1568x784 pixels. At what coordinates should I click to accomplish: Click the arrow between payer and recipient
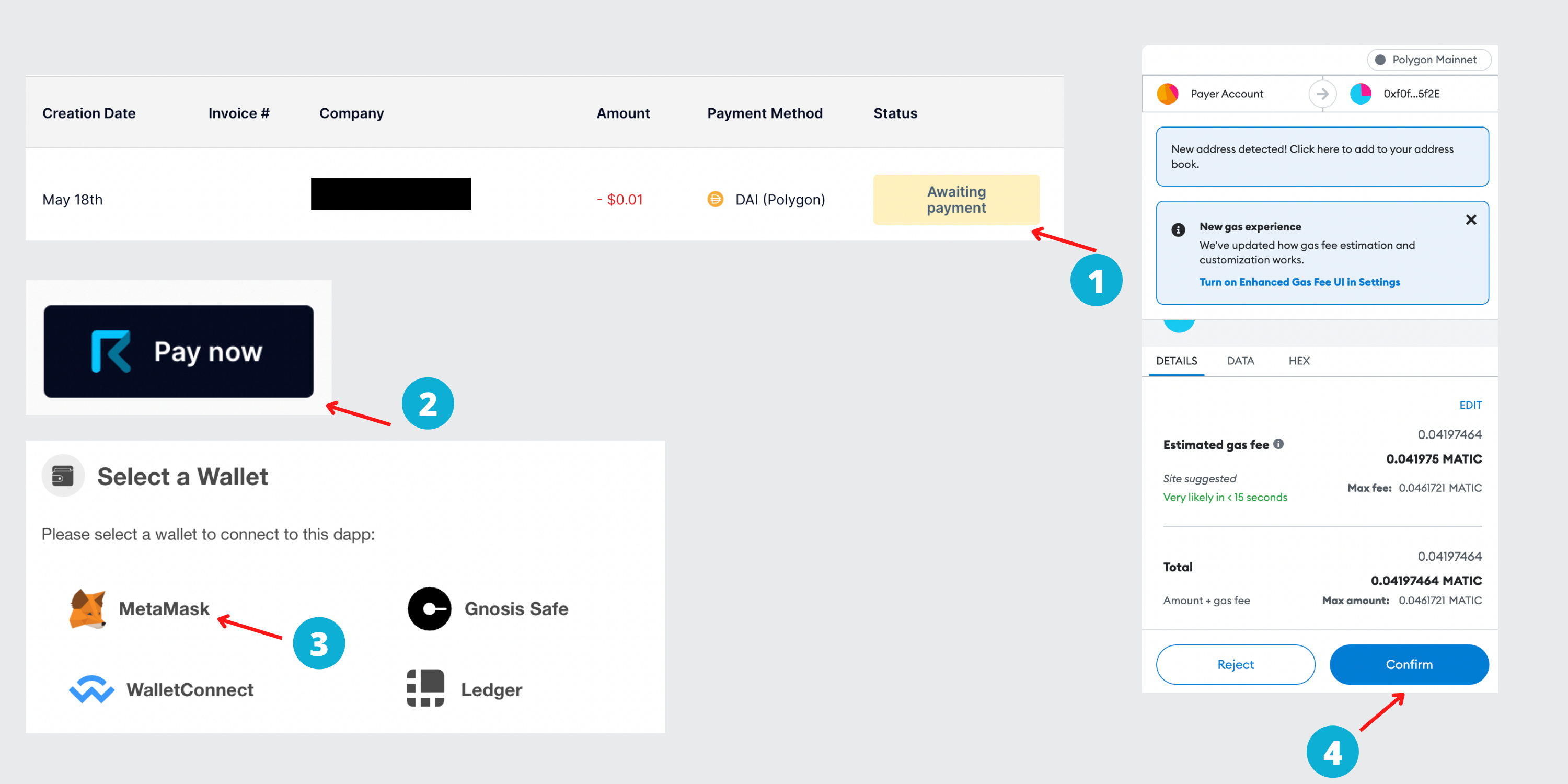1322,94
